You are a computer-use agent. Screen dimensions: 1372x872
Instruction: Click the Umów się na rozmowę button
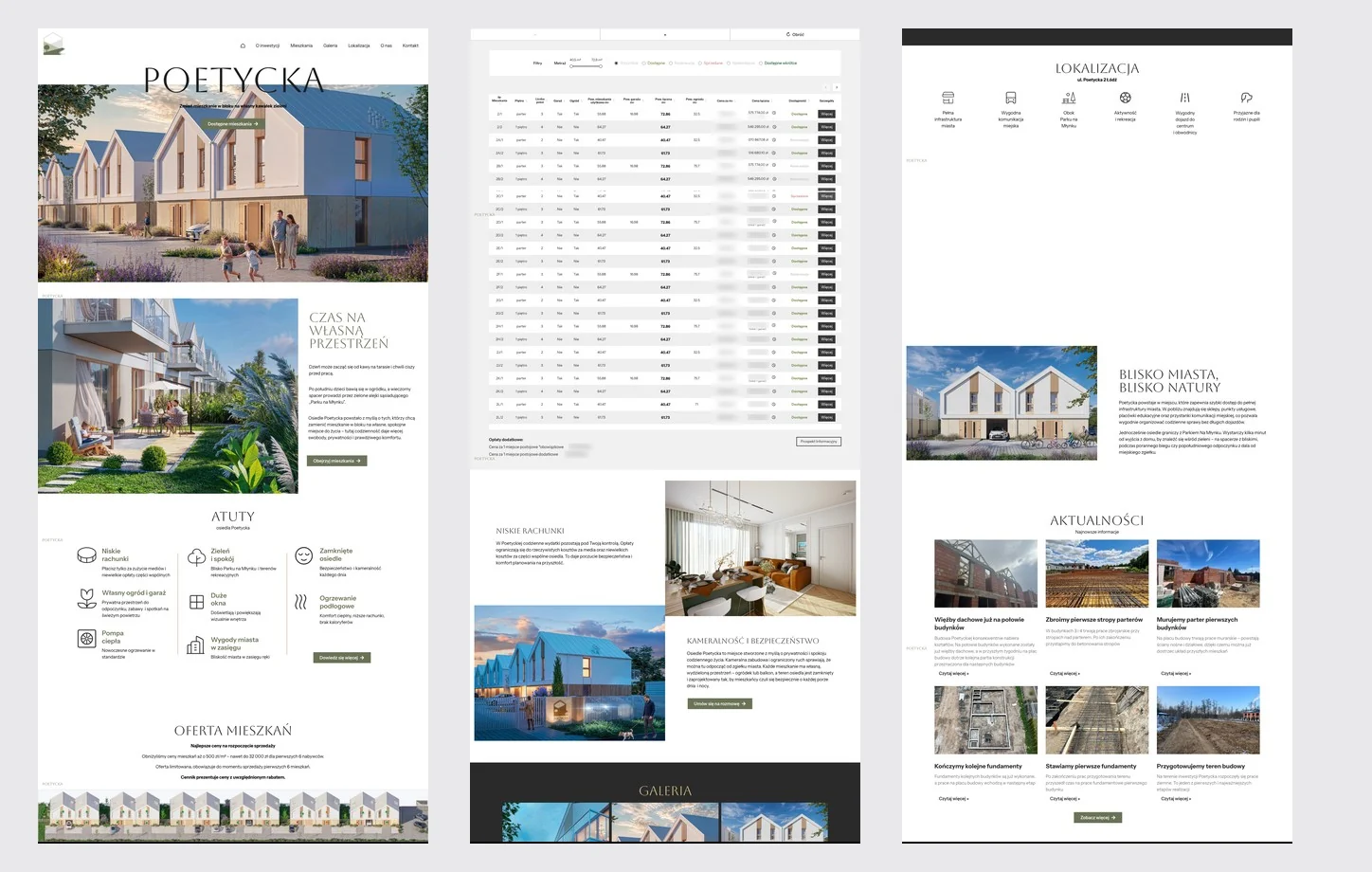point(719,704)
